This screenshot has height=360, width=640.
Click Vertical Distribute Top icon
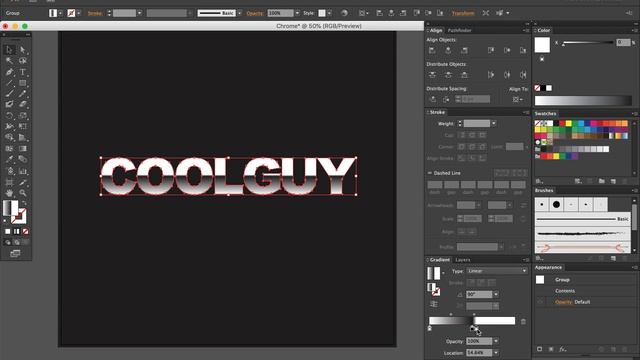[432, 75]
